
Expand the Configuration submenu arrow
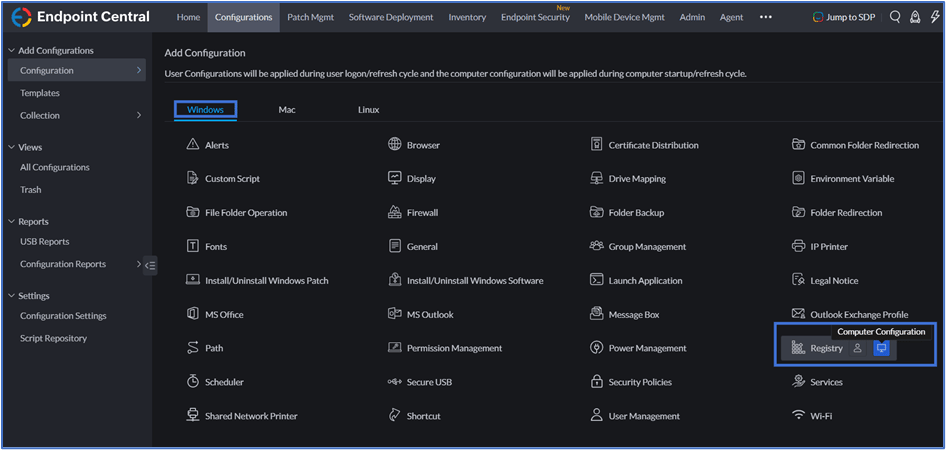tap(139, 70)
